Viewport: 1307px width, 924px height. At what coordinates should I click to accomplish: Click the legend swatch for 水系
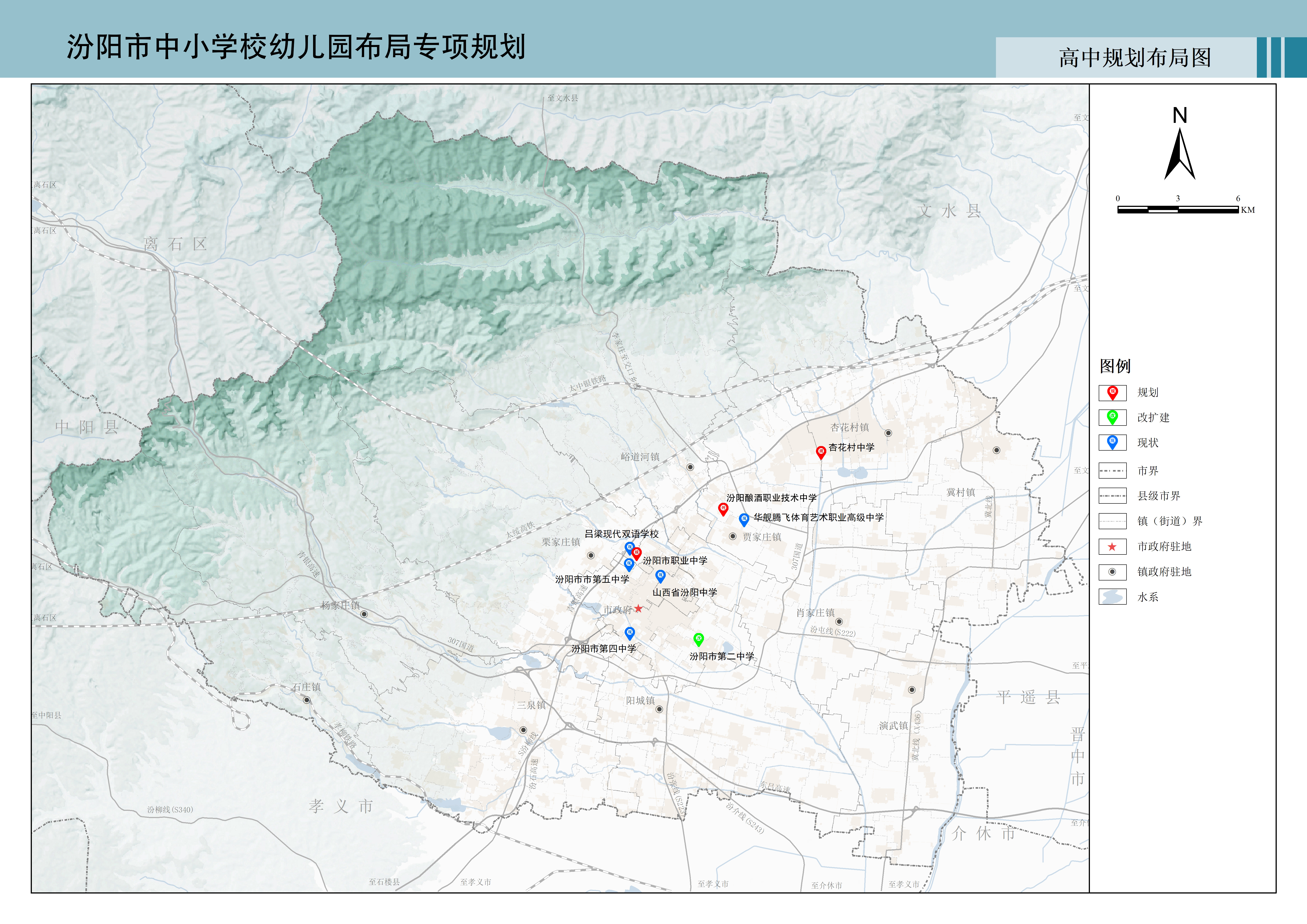point(1112,597)
